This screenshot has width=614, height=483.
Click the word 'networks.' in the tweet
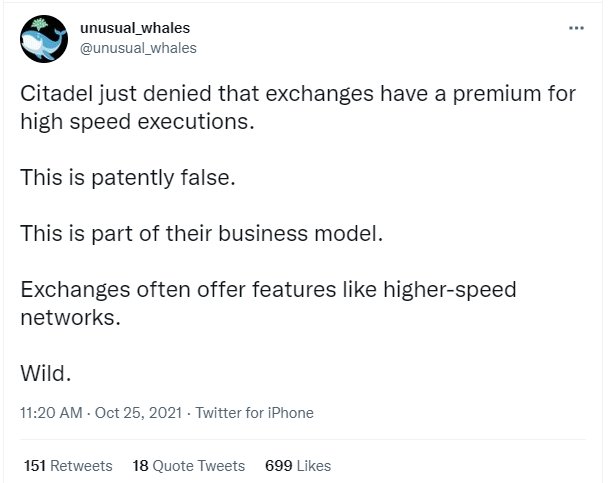(70, 317)
